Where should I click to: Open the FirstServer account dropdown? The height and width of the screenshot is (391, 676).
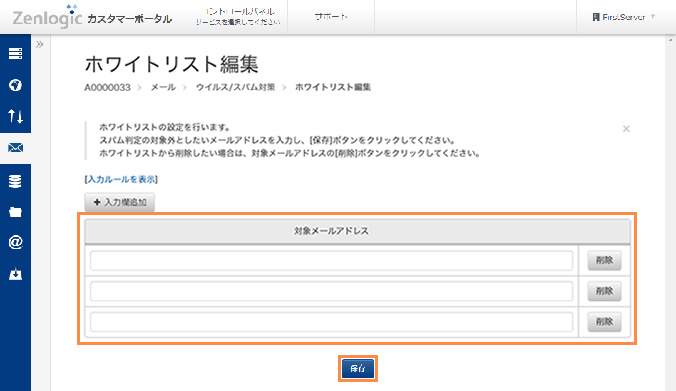tap(623, 17)
